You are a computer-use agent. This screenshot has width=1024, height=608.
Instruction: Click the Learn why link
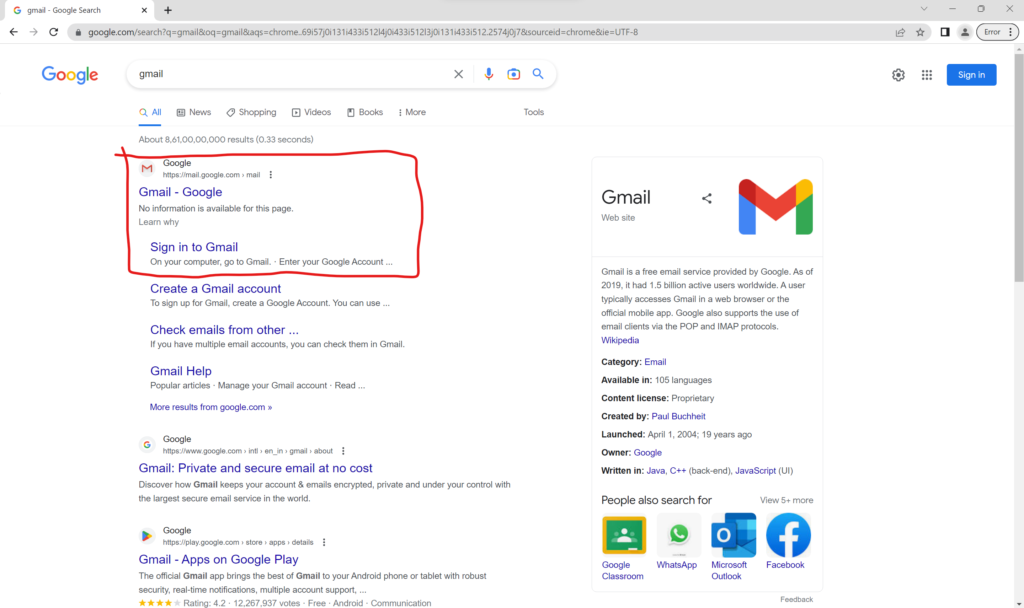tap(159, 222)
